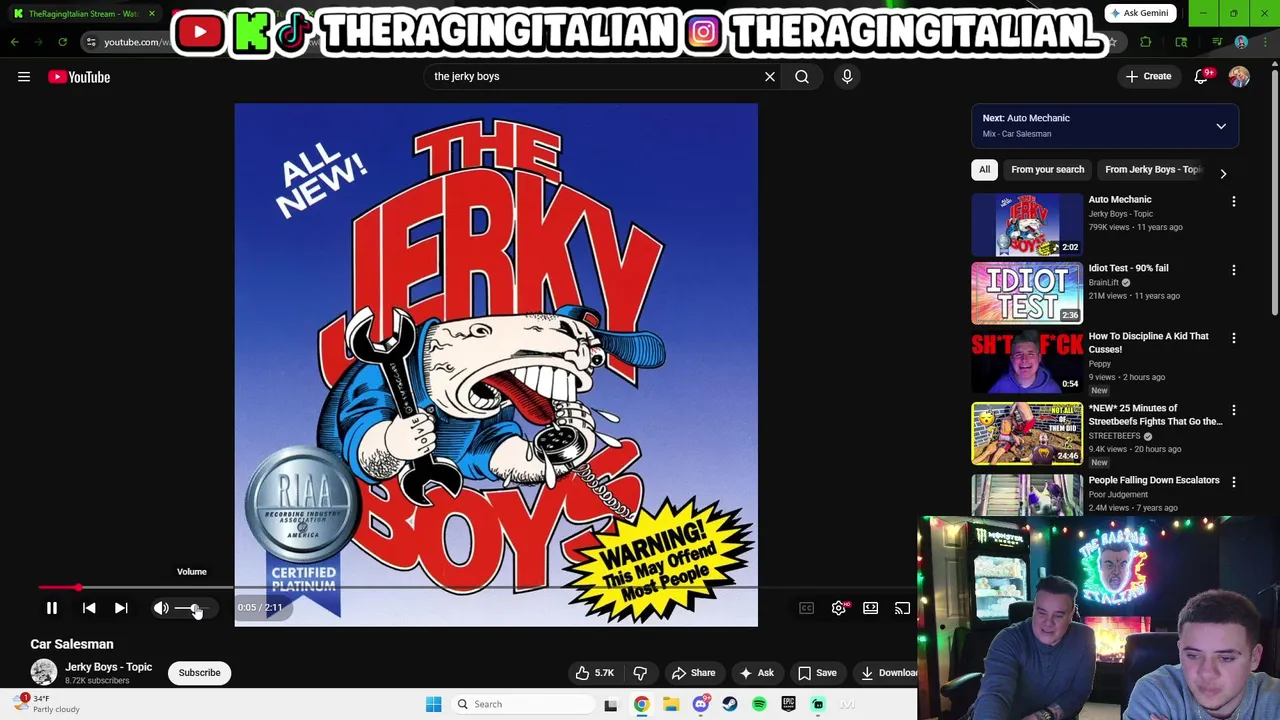This screenshot has width=1280, height=720.
Task: Open the Create dropdown
Action: [x=1148, y=77]
